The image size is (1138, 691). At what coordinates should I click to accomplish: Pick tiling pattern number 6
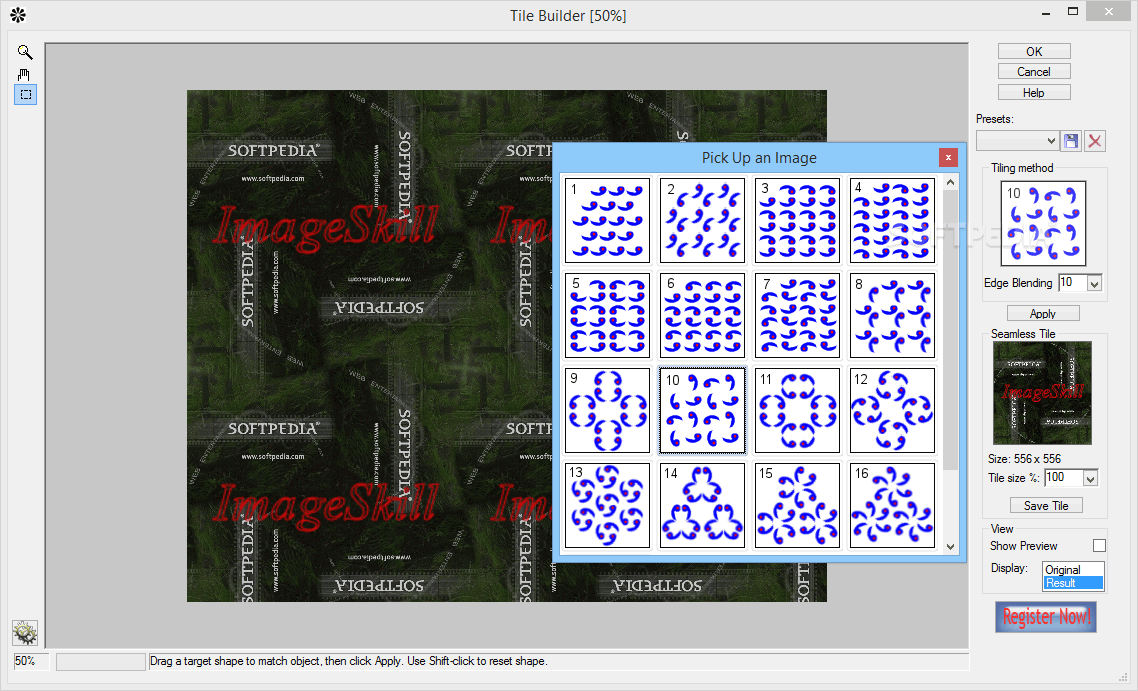(703, 315)
